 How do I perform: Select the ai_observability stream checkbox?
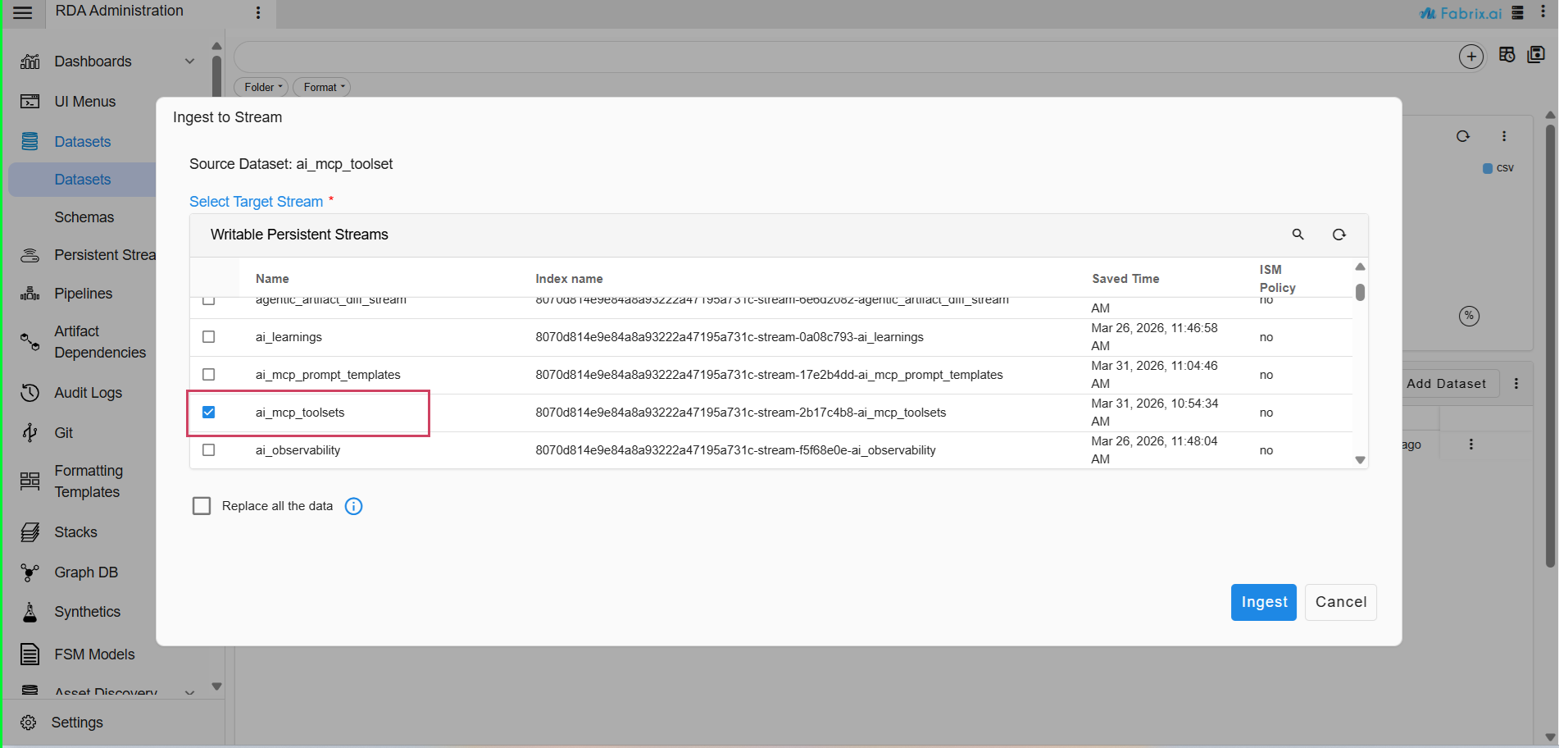[x=209, y=450]
